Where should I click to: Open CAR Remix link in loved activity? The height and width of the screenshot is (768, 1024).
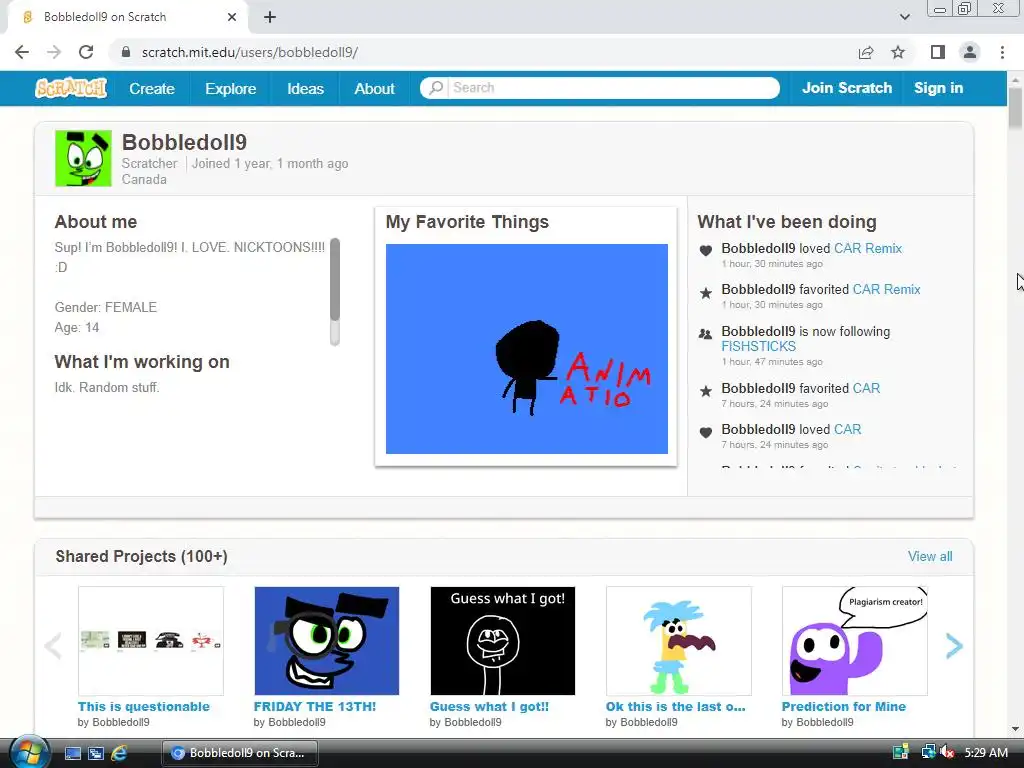tap(868, 248)
